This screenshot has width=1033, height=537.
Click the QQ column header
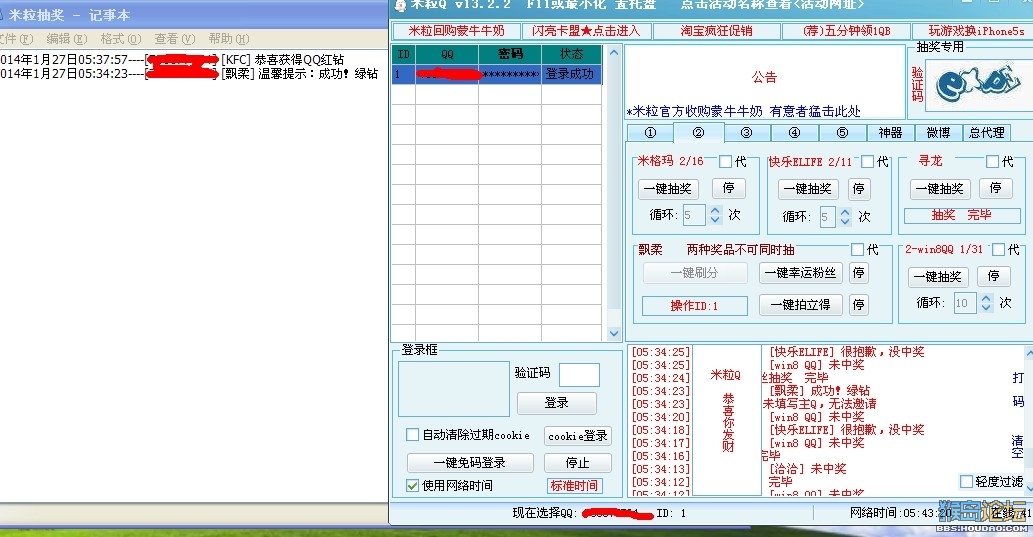pos(447,54)
